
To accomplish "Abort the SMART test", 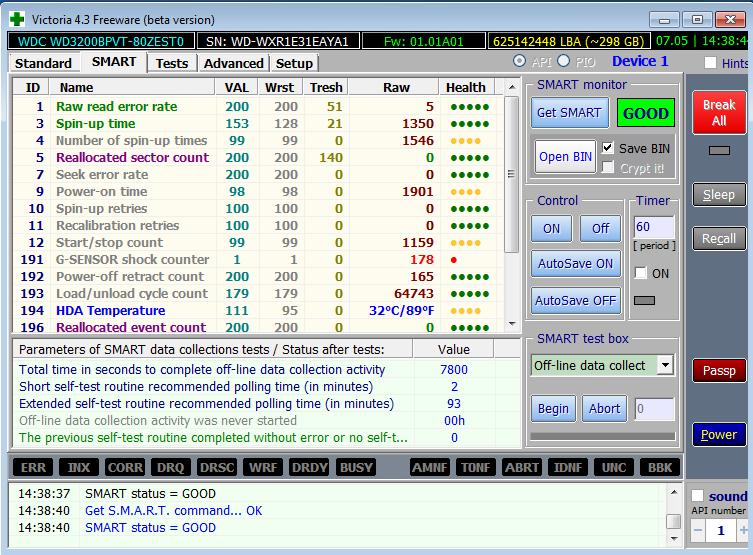I will (x=605, y=409).
